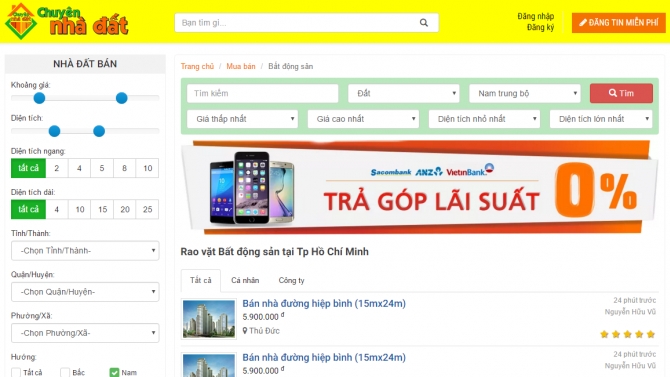The width and height of the screenshot is (670, 377).
Task: Check the Tất cả direction checkbox
Action: click(16, 372)
